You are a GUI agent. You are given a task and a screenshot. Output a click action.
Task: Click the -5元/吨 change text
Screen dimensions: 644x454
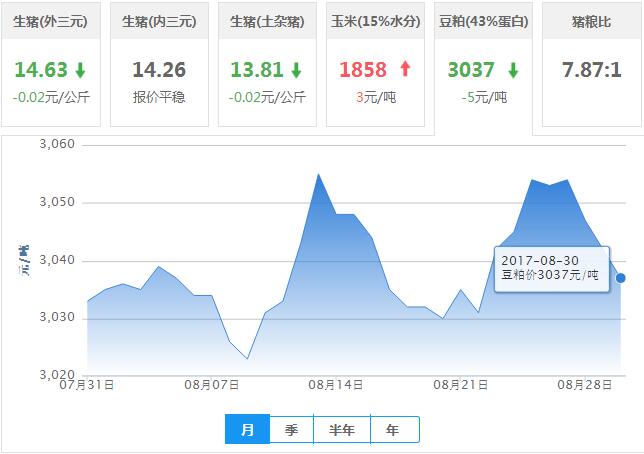pos(484,97)
